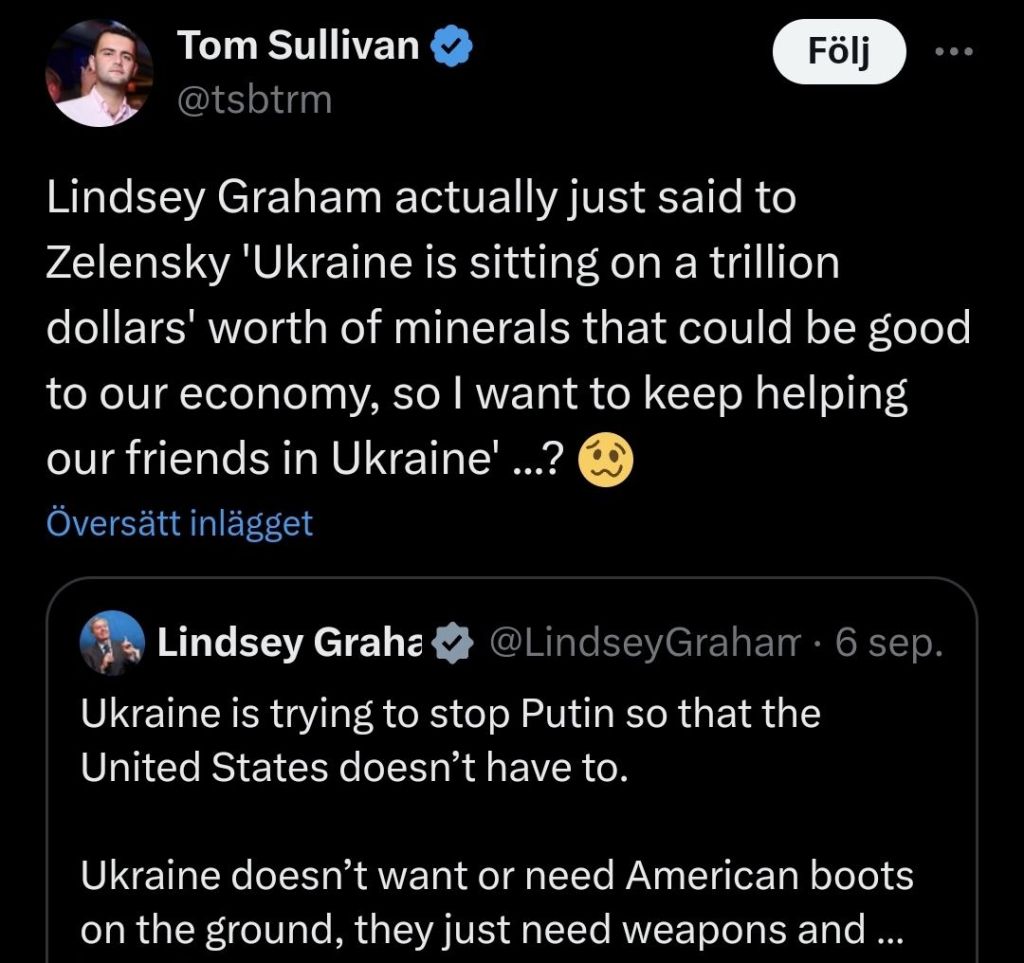The image size is (1024, 963).
Task: Click the Översätt inlägget translate link
Action: tap(180, 523)
